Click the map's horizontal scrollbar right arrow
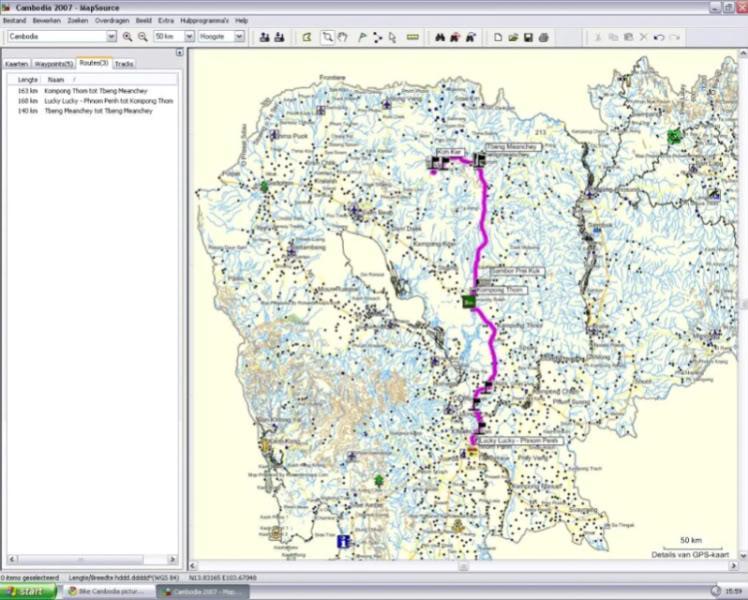 pyautogui.click(x=734, y=566)
